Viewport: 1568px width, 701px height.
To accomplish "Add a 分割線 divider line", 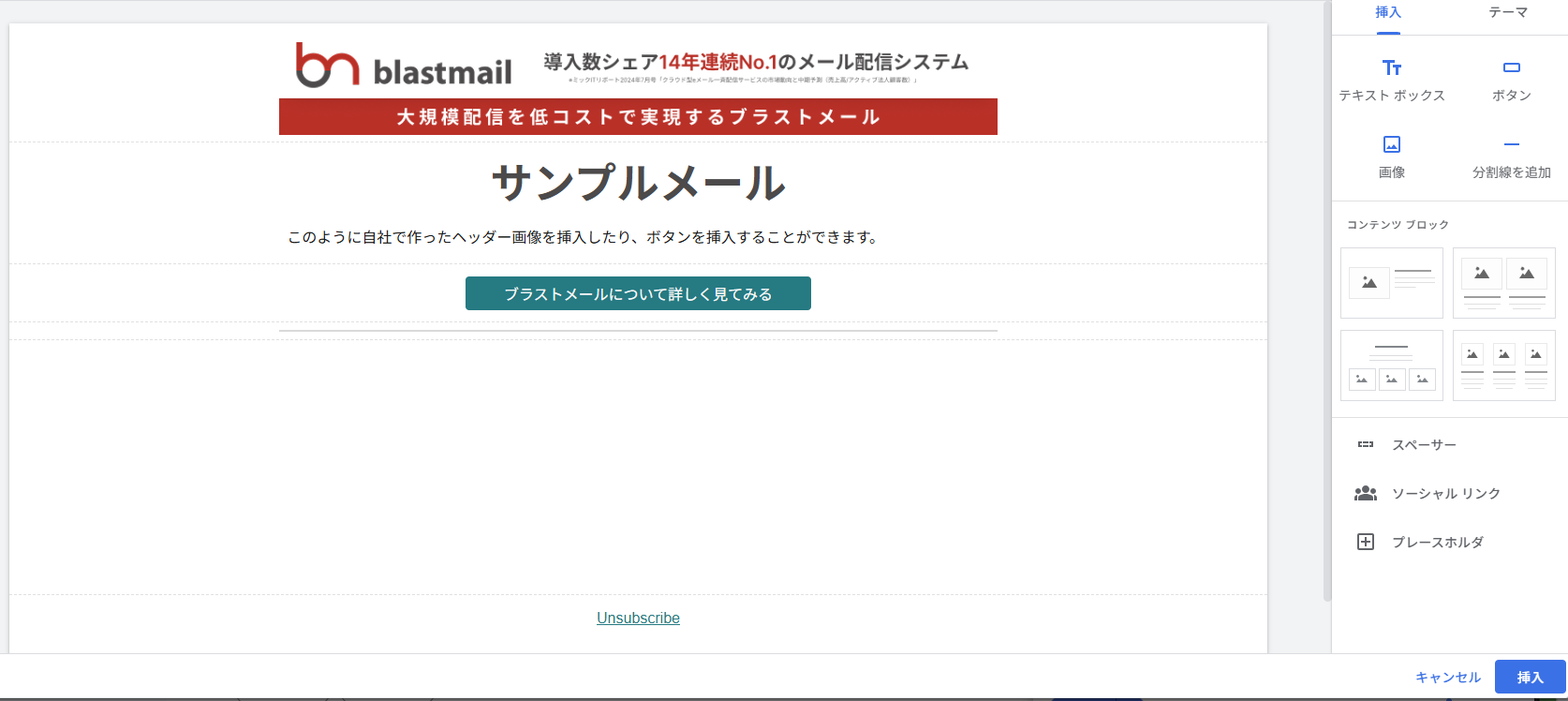I will [x=1512, y=157].
